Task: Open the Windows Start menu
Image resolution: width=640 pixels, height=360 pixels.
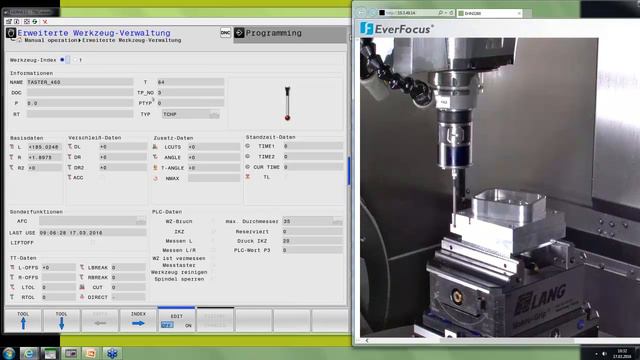Action: click(x=9, y=353)
